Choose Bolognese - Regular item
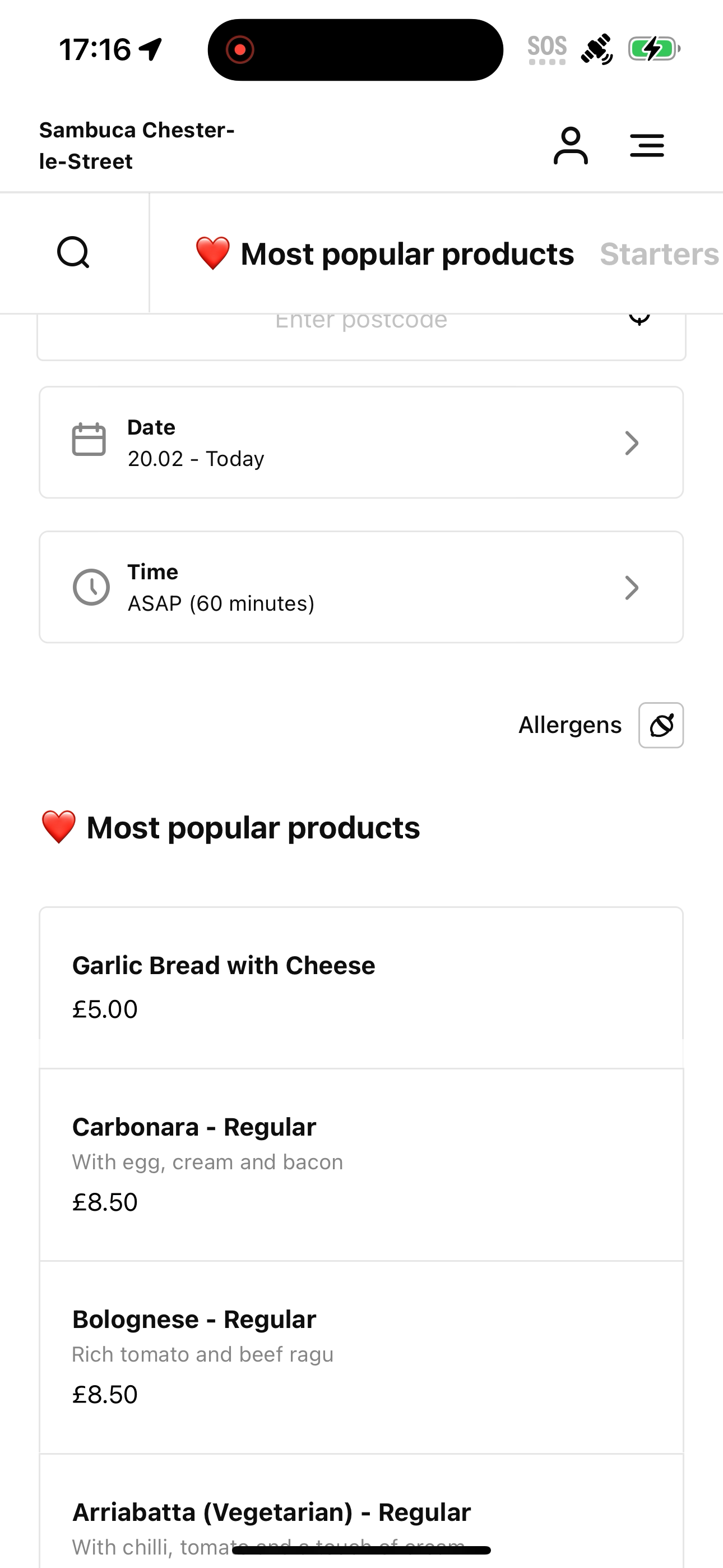The image size is (723, 1568). pos(361,1357)
